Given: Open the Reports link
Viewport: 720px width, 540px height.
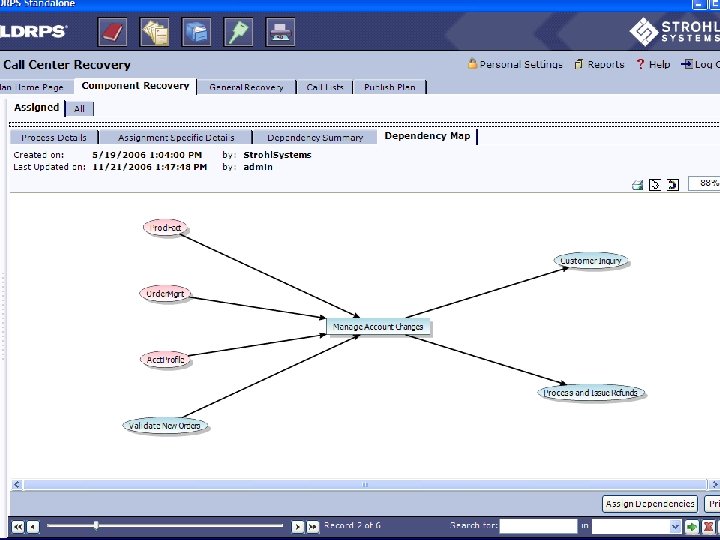Looking at the screenshot, I should click(600, 64).
